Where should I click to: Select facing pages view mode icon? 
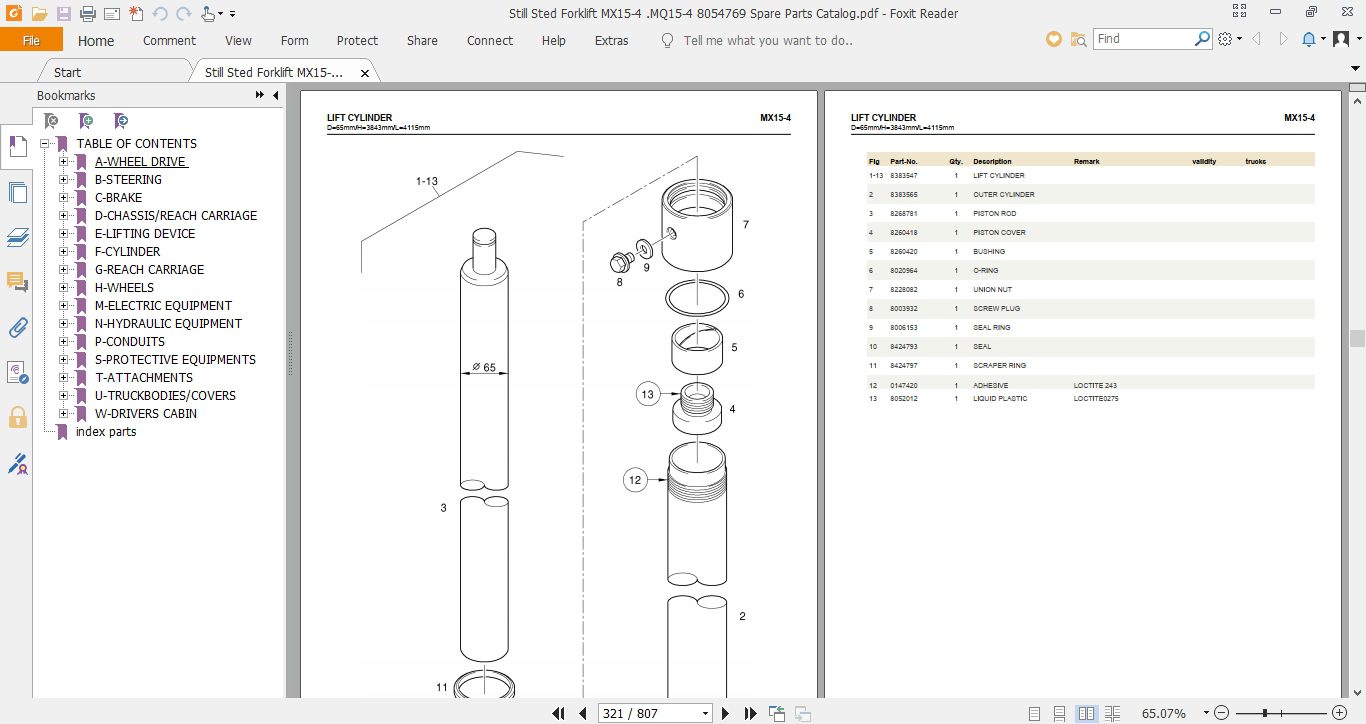(x=1086, y=713)
